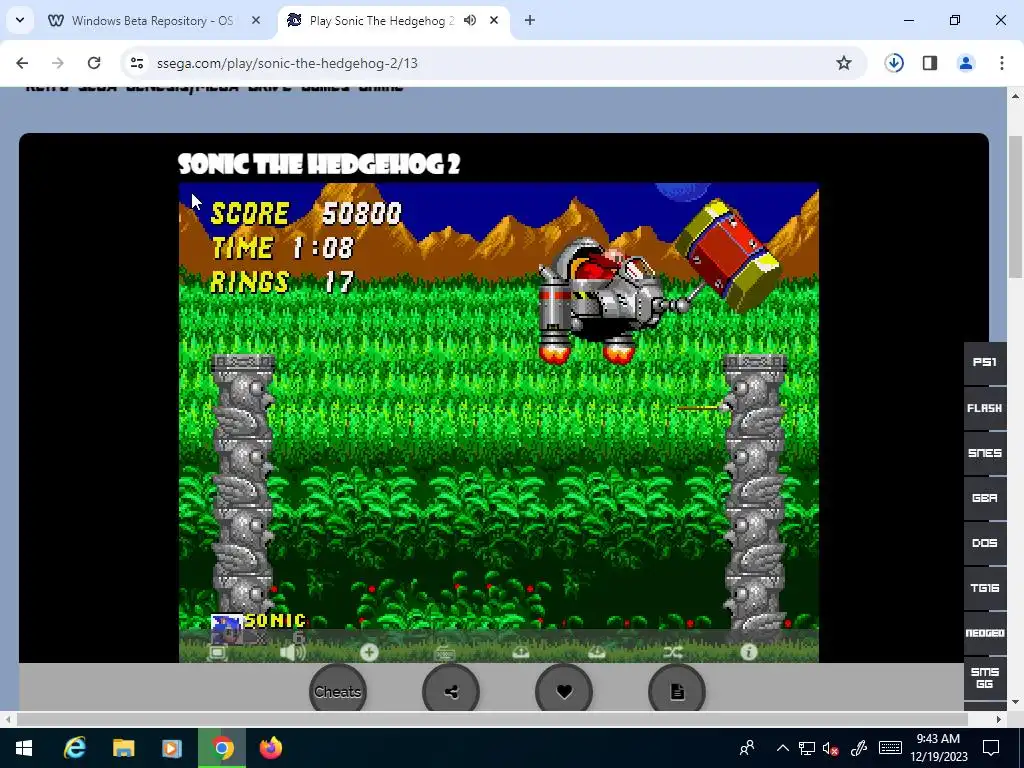Open the network status tray icon
Screen dimensions: 1024x768
tap(807, 748)
